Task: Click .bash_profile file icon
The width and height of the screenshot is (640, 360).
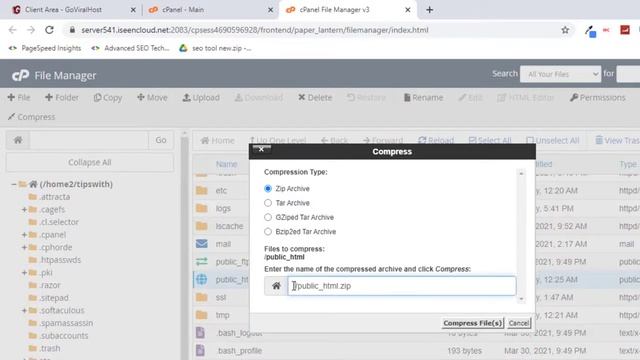Action: pyautogui.click(x=200, y=350)
